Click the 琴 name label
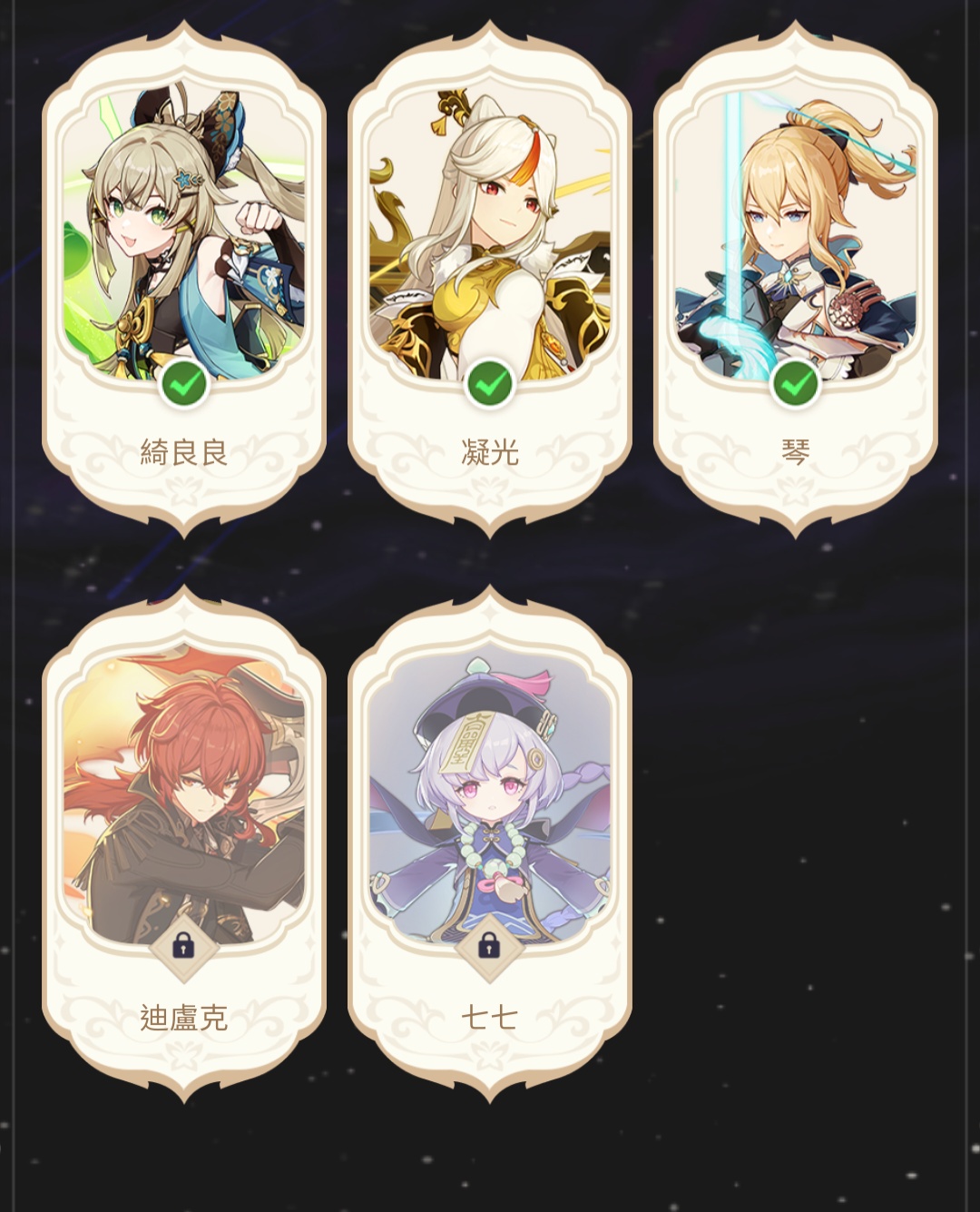 tap(796, 452)
